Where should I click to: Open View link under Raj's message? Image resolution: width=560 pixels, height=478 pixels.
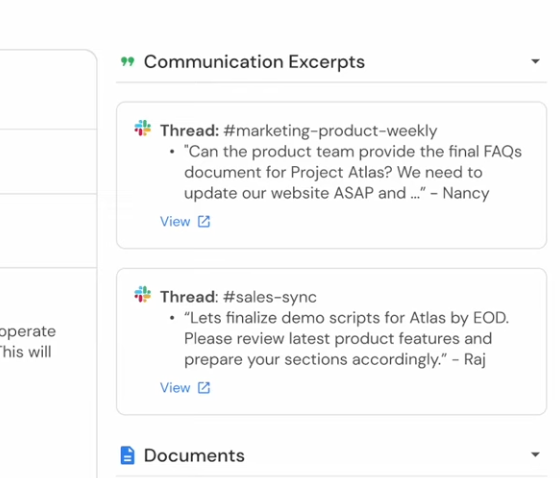pyautogui.click(x=175, y=388)
